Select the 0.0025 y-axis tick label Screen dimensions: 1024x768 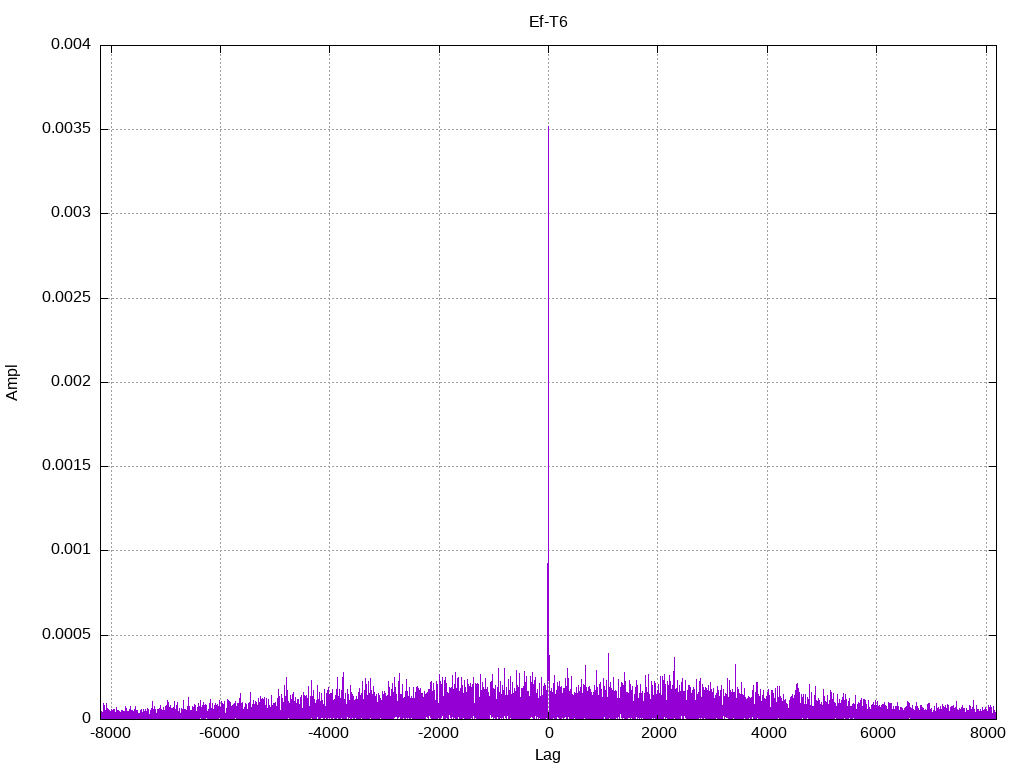[x=66, y=298]
